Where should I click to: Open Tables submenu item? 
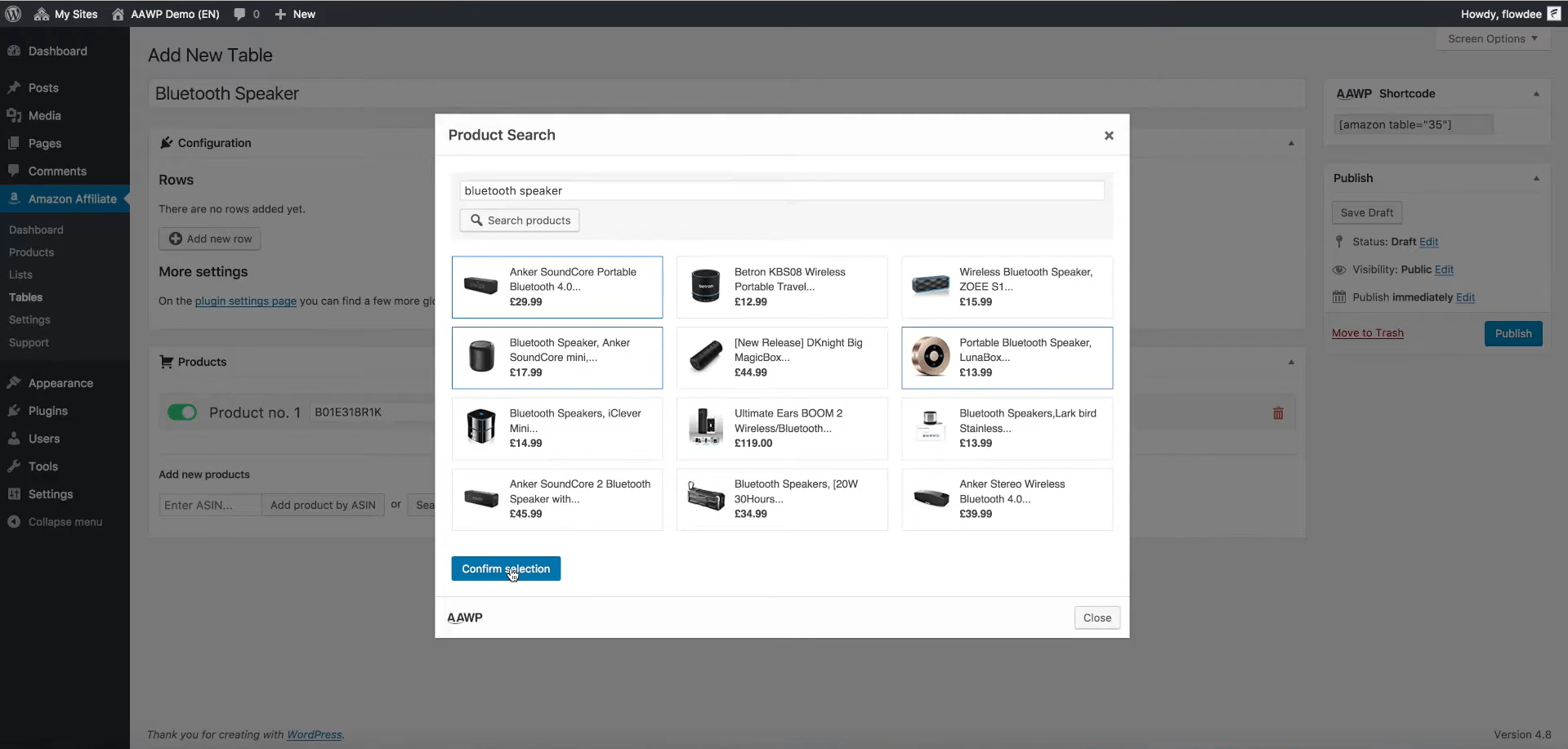[x=25, y=297]
